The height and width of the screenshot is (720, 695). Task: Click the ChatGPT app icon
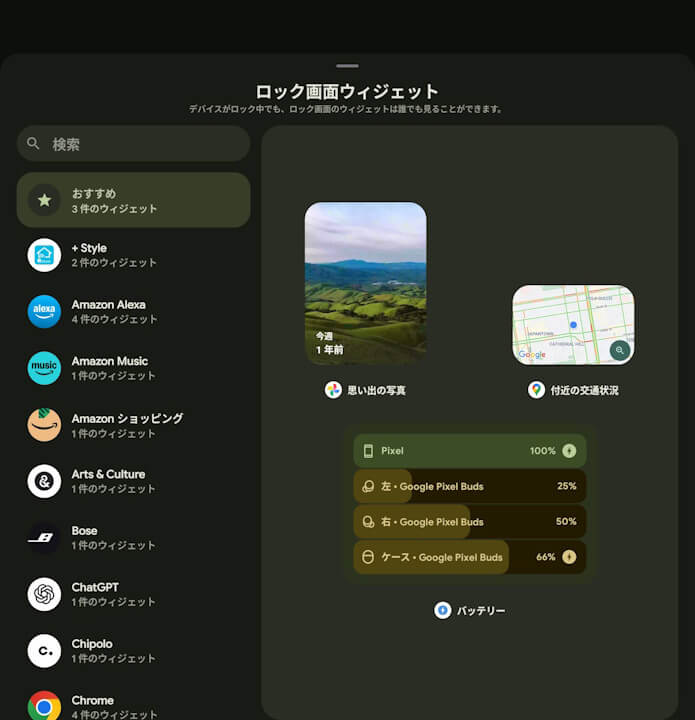point(44,594)
